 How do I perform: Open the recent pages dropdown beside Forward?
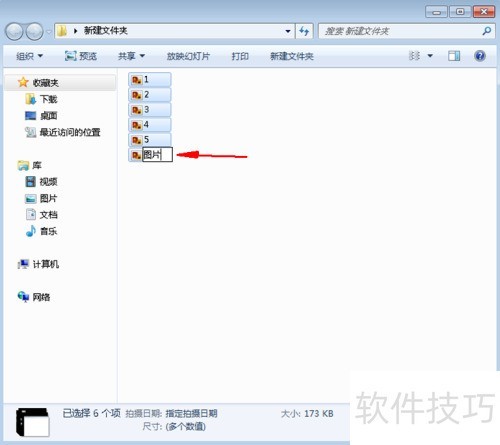pos(49,32)
